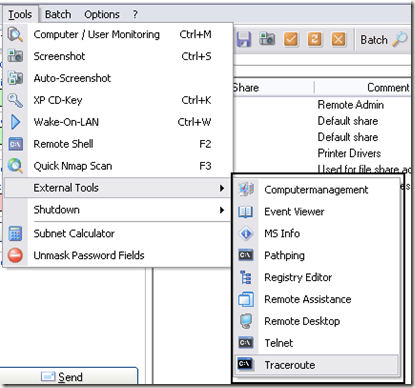
Task: Open Event Viewer from submenu
Action: coord(317,212)
